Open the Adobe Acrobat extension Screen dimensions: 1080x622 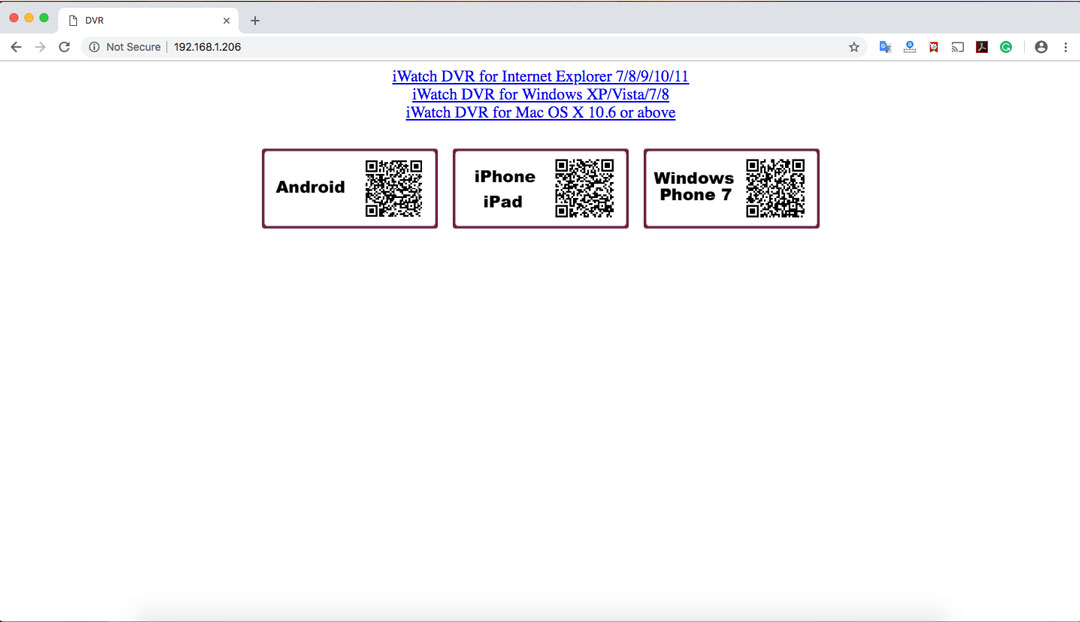point(982,47)
